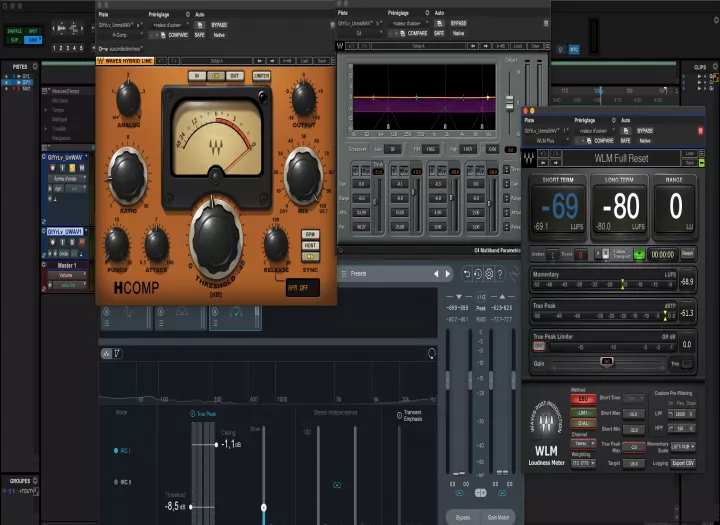Viewport: 720px width, 525px height.
Task: Open the Ozone history clock icon
Action: tap(478, 274)
